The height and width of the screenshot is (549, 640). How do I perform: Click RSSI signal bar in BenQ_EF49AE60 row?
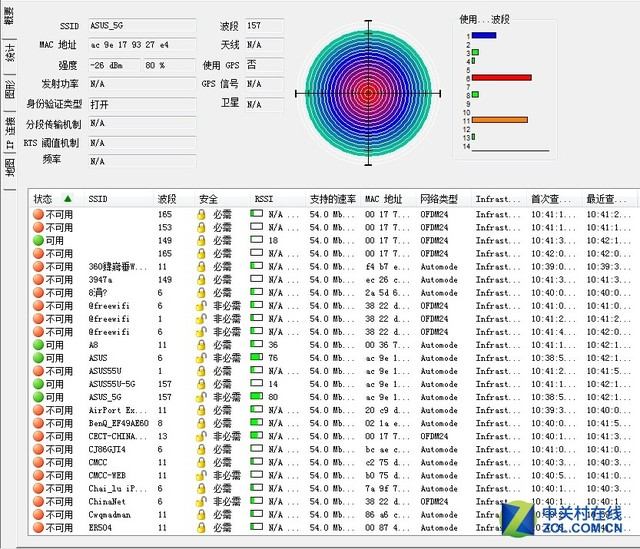(x=256, y=422)
